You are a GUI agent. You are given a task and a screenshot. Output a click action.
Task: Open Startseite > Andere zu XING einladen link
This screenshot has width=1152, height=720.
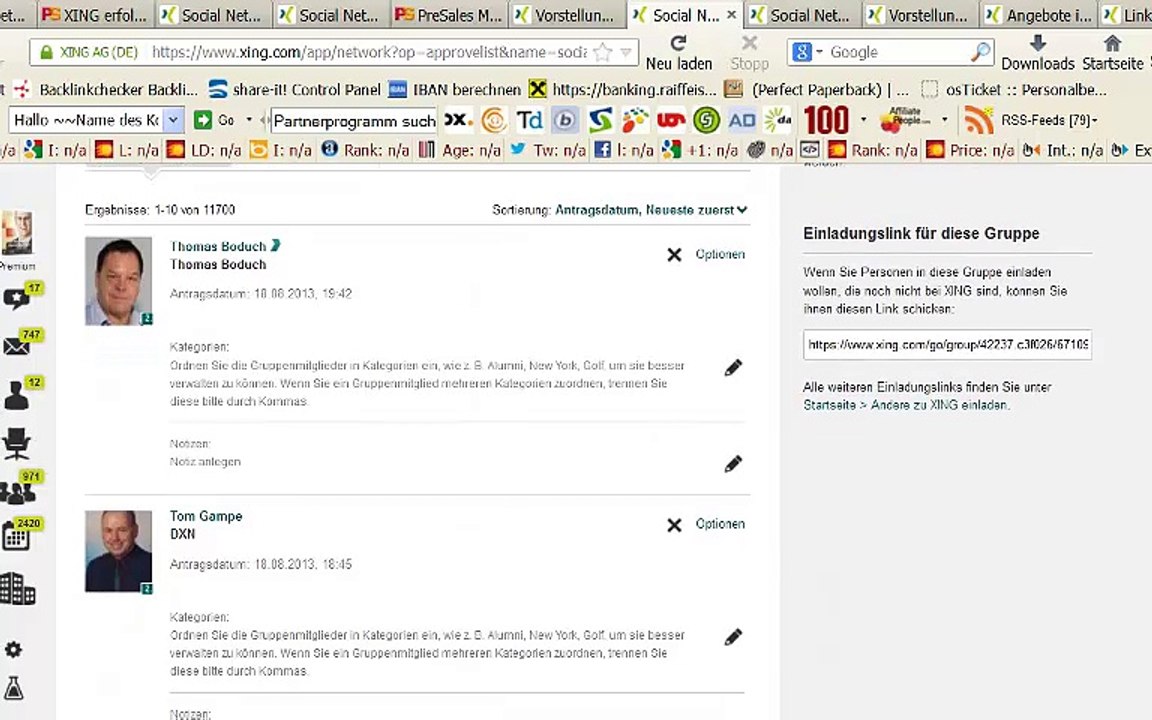(x=906, y=405)
